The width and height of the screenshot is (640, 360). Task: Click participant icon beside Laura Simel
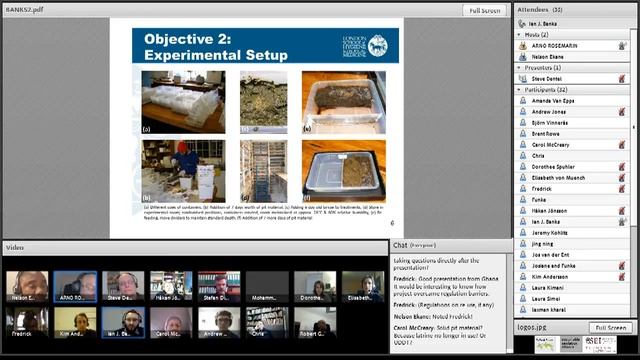523,299
